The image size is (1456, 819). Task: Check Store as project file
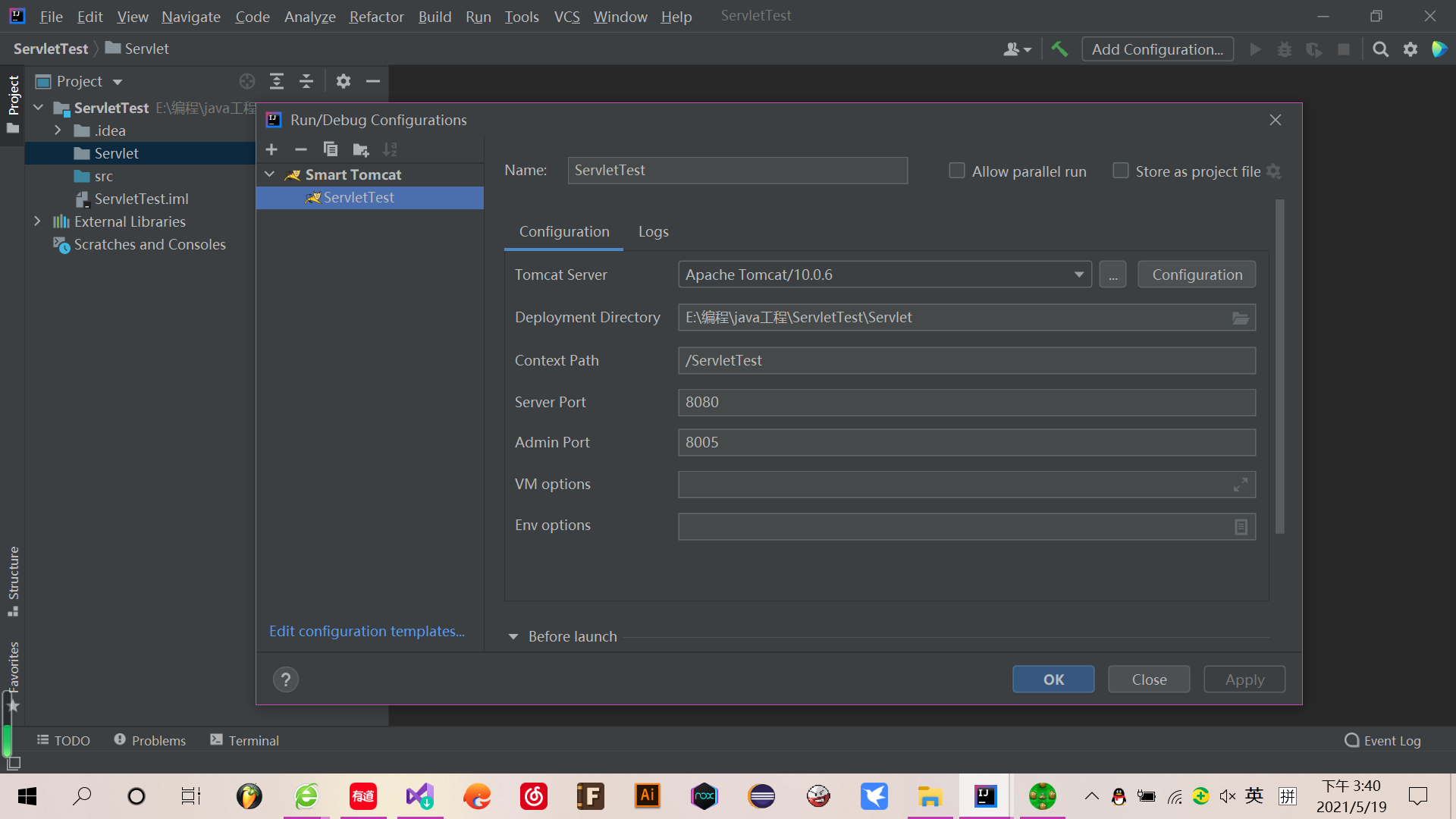(x=1120, y=171)
